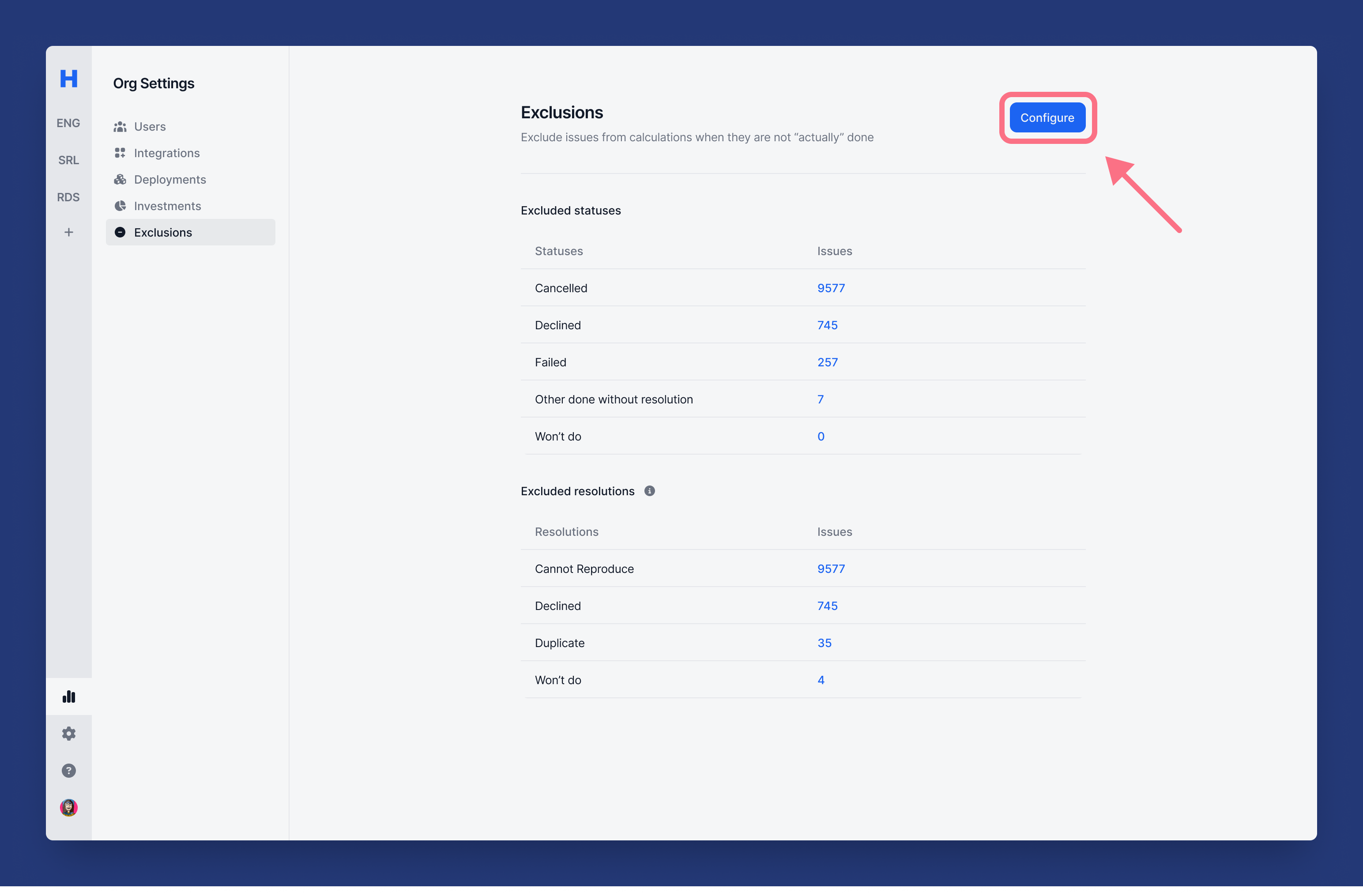Select Exclusions in Org Settings menu

coord(163,233)
